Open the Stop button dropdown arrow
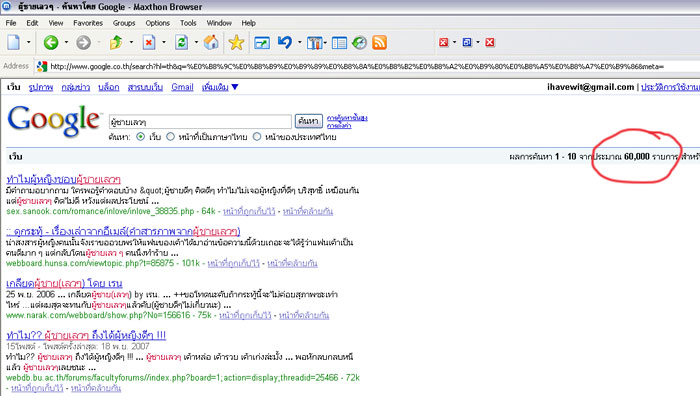700x396 pixels. tap(164, 42)
